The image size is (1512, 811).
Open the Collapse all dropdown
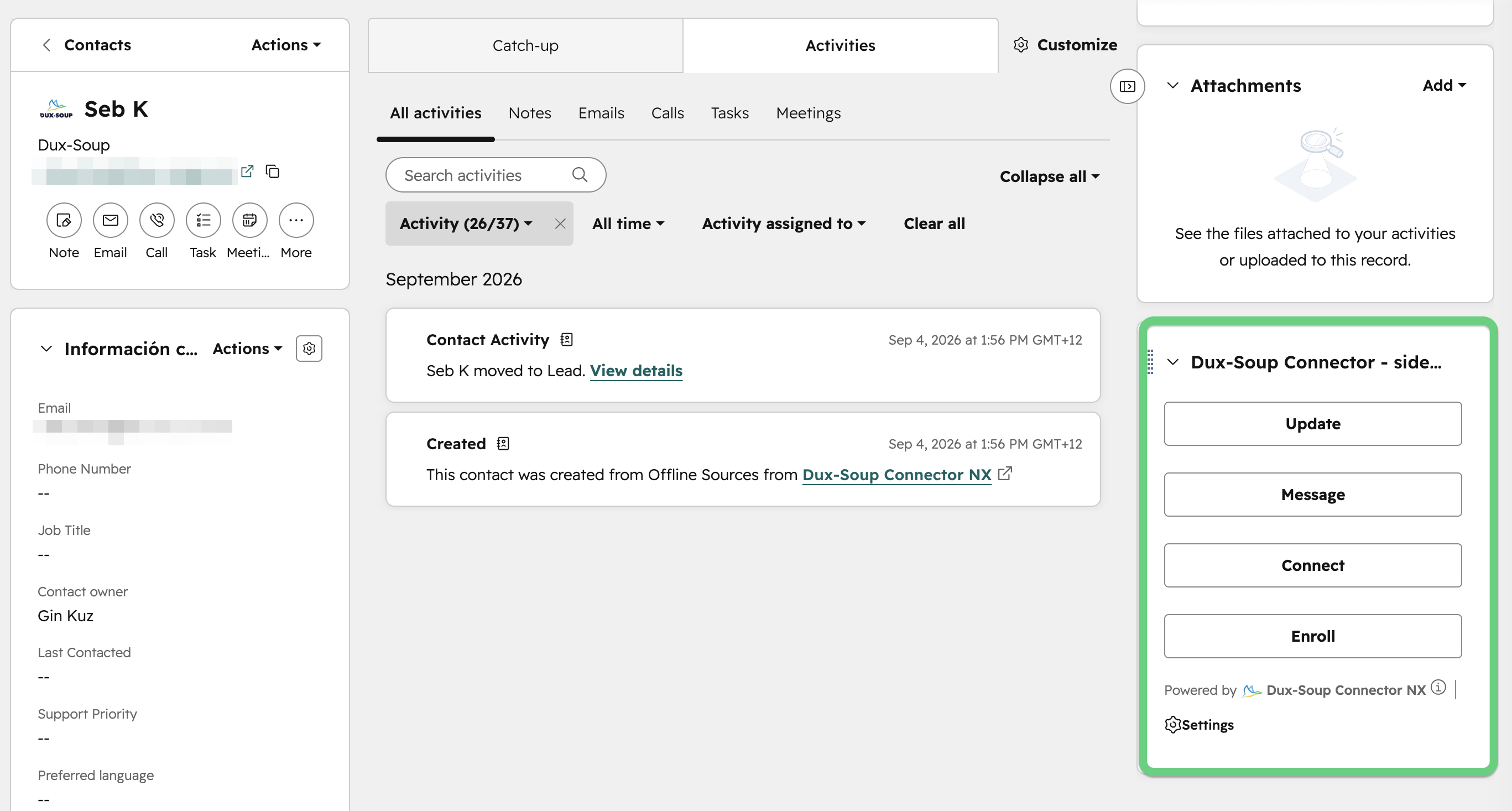point(1049,176)
